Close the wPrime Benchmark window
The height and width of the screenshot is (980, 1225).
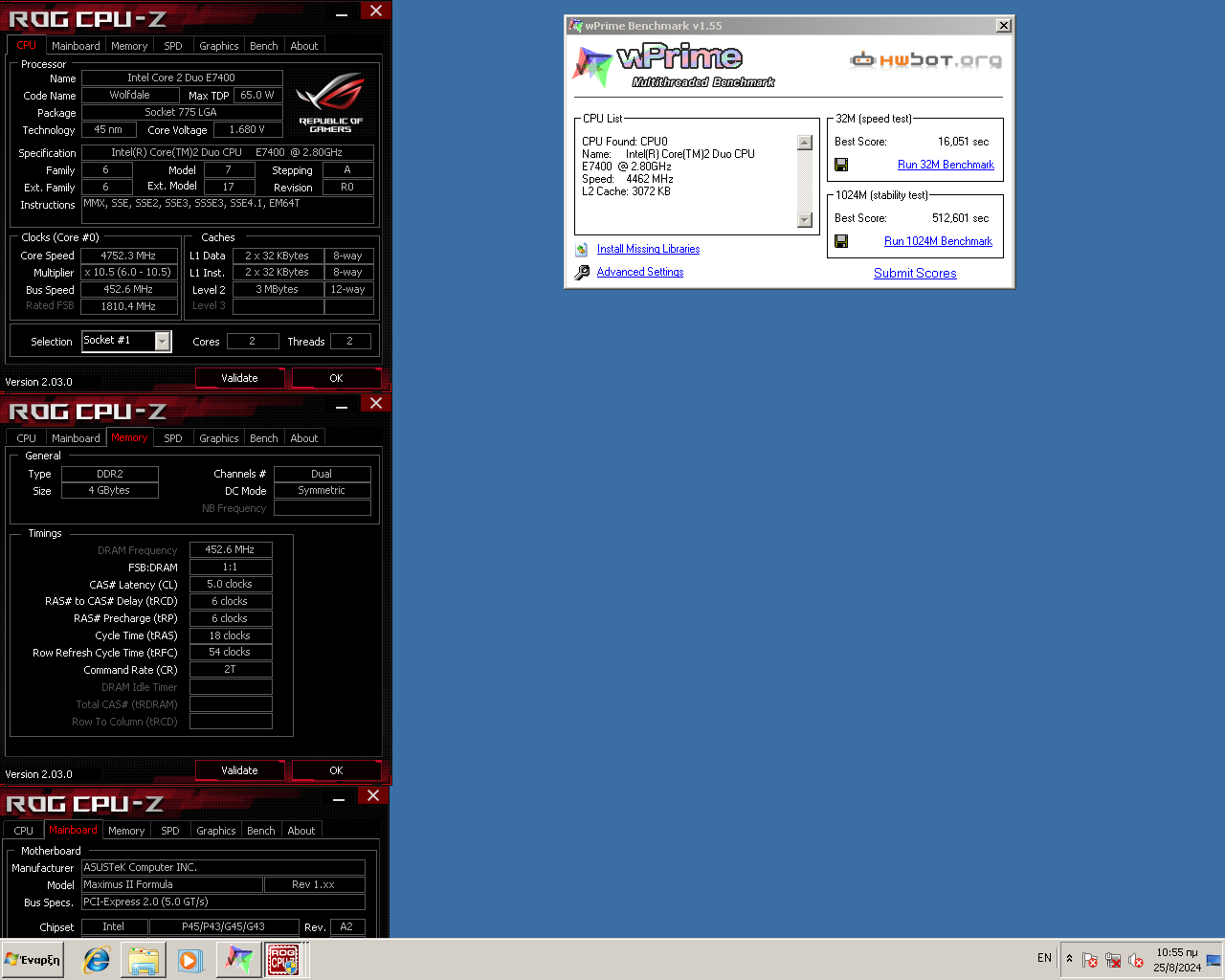(1003, 26)
